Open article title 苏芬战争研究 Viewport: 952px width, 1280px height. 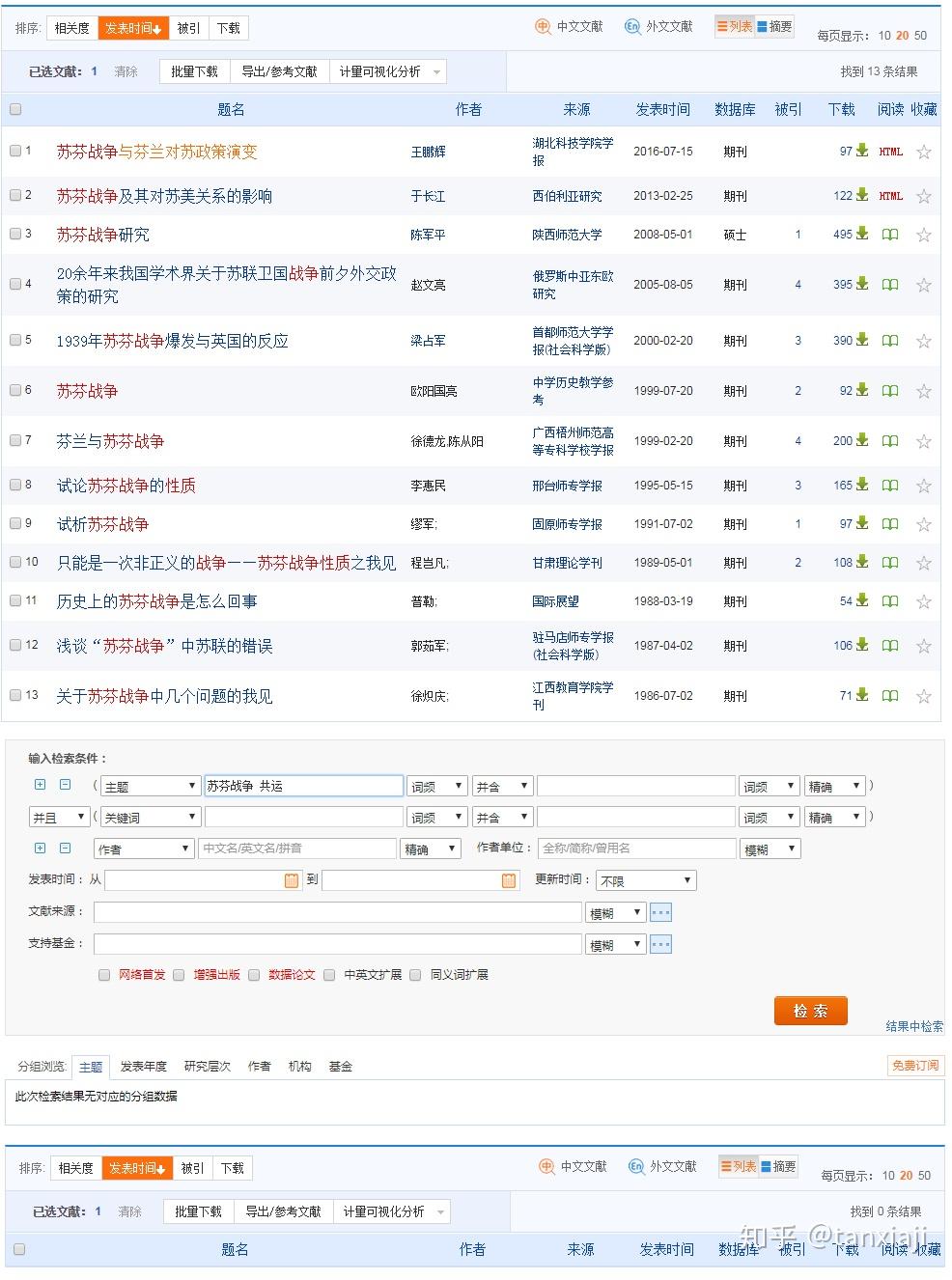coord(103,235)
